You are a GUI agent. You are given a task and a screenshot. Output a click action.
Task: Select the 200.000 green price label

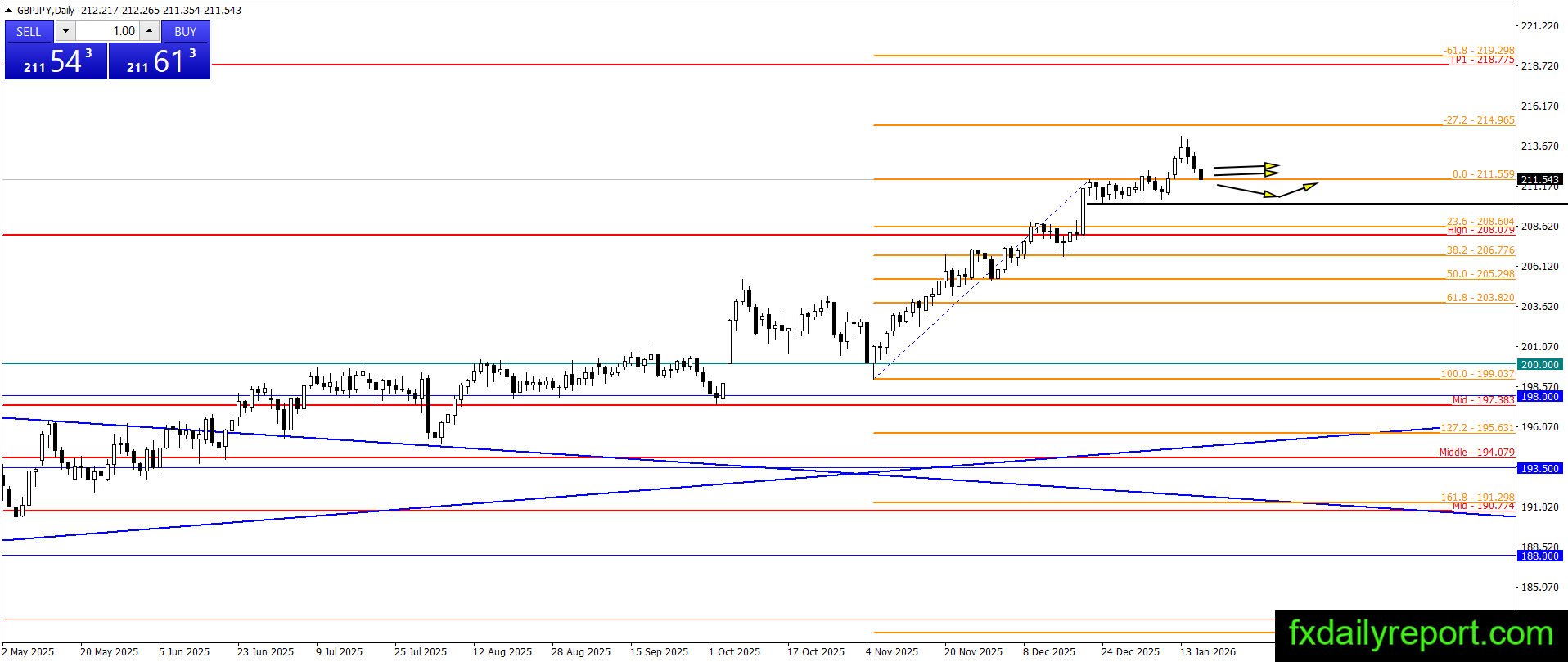click(x=1539, y=364)
